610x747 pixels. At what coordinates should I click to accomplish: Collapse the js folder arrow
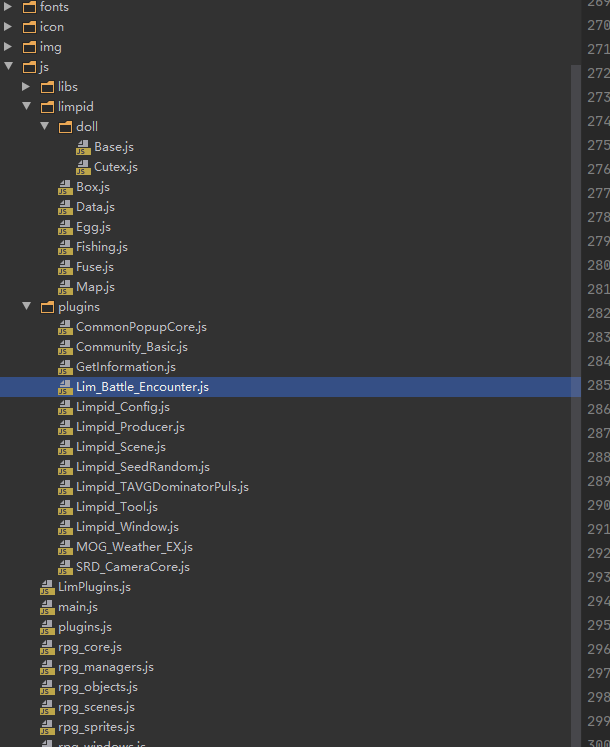pyautogui.click(x=8, y=66)
